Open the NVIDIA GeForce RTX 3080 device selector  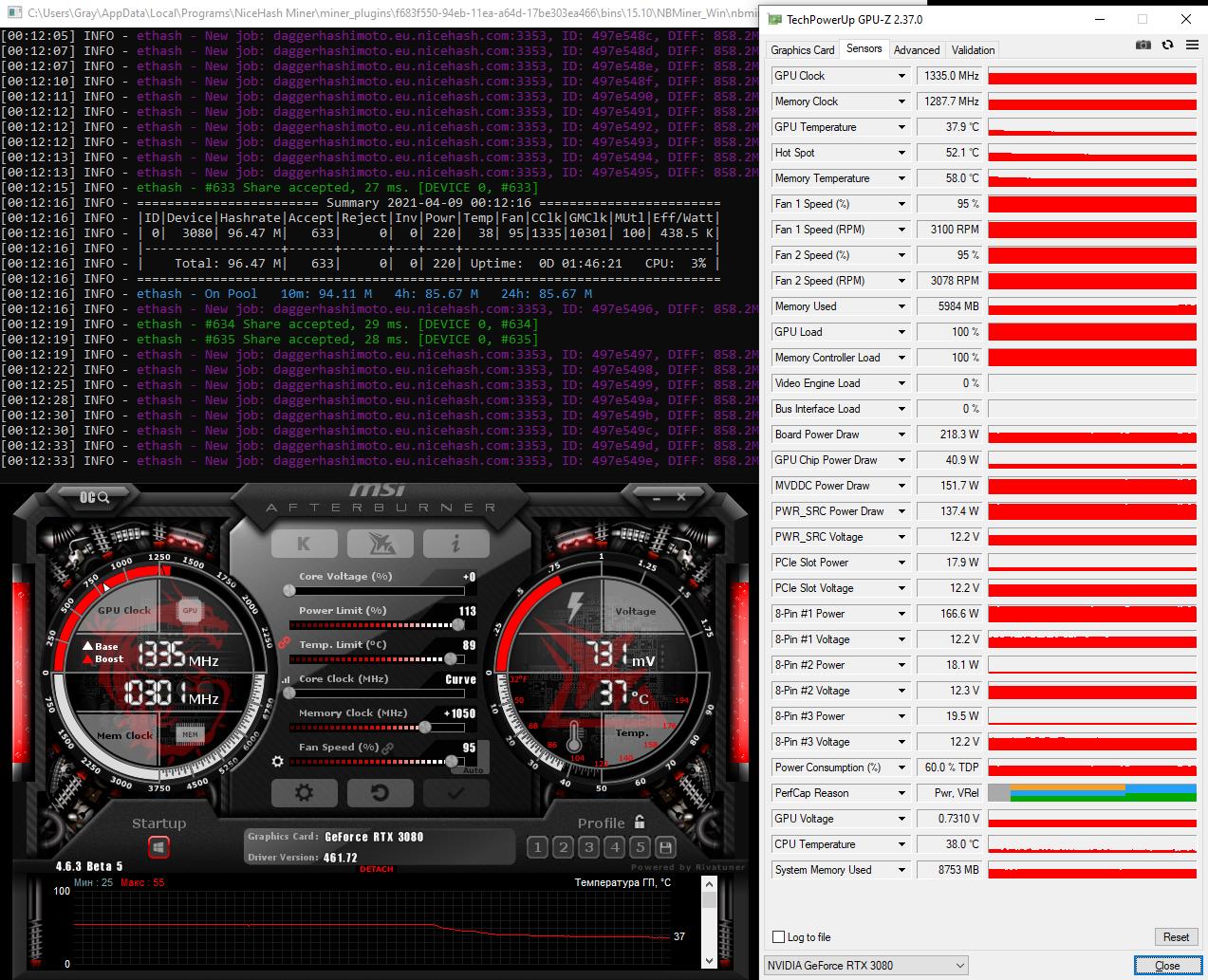tap(866, 966)
